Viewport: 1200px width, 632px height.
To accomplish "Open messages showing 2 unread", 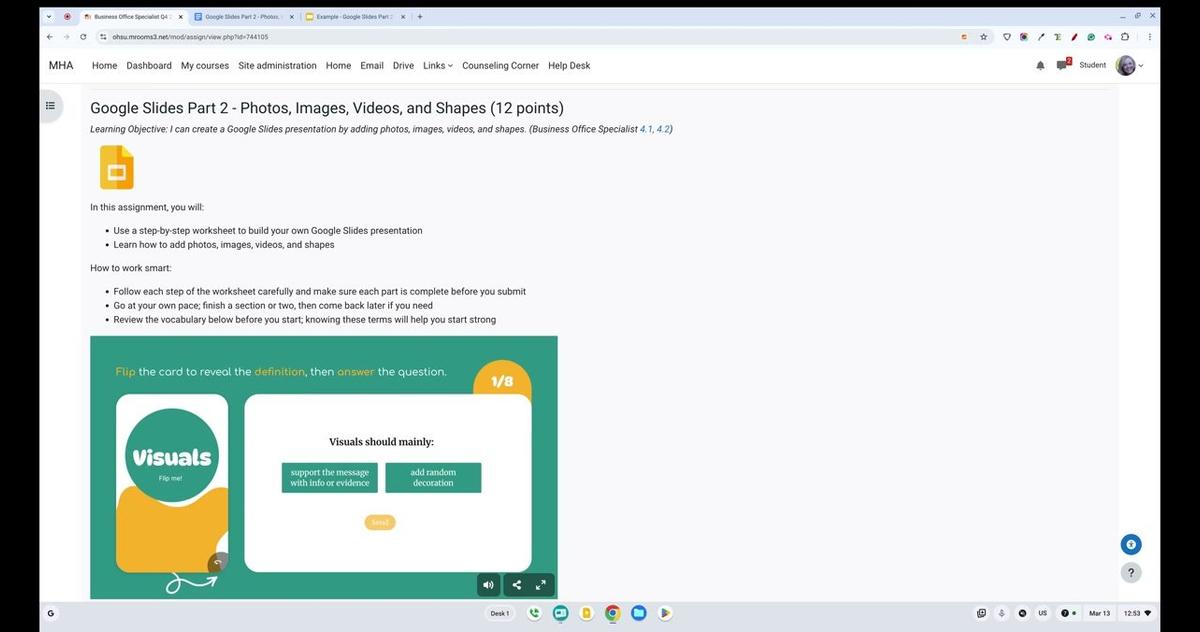I will [1061, 65].
